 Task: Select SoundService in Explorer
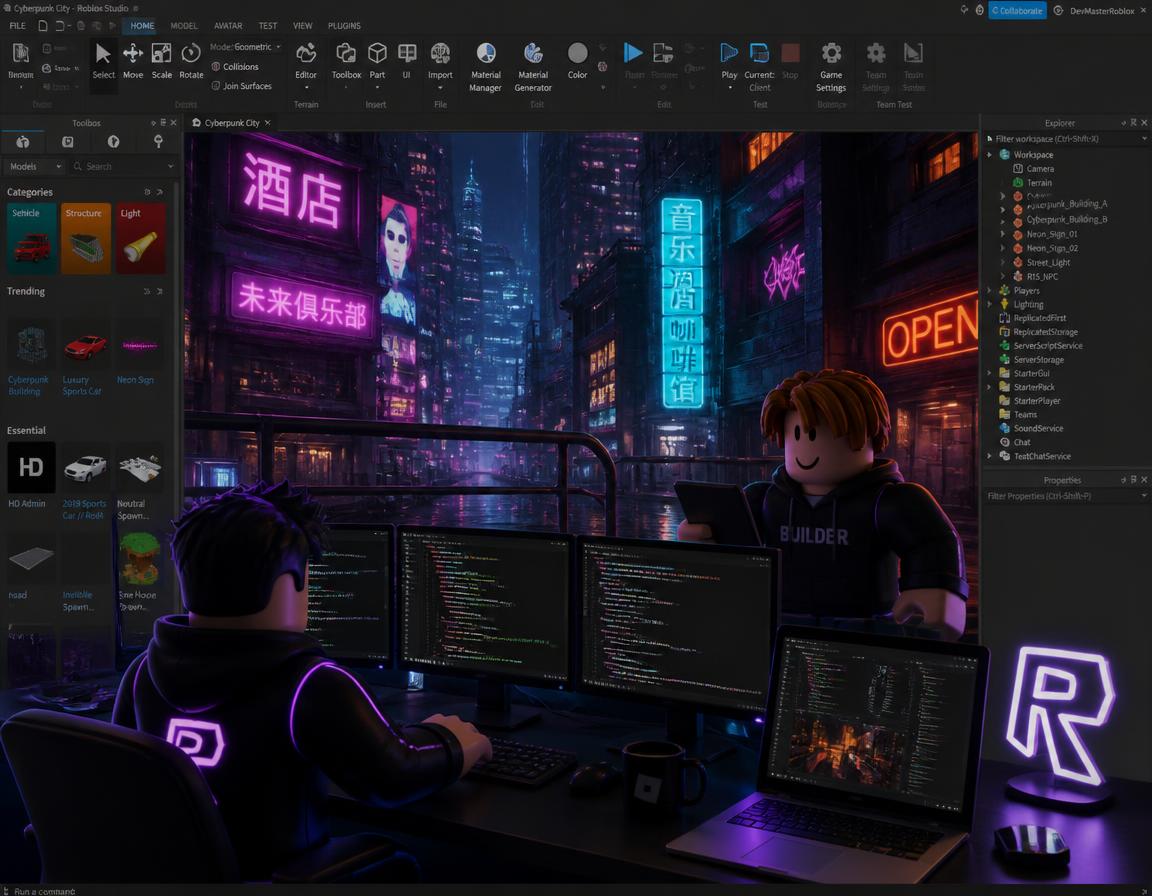pyautogui.click(x=1038, y=428)
